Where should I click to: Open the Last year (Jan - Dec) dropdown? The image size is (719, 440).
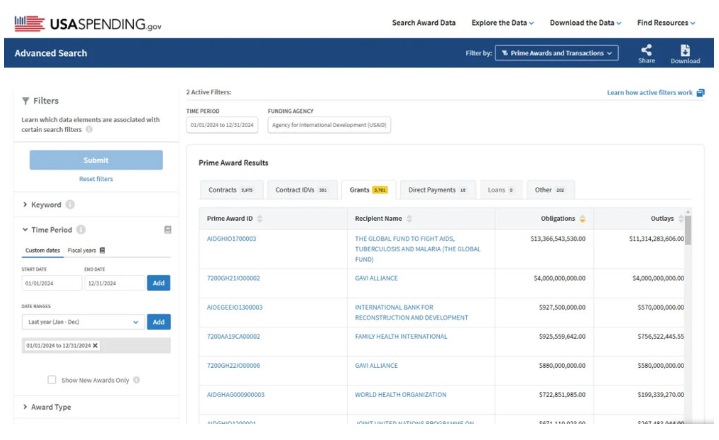click(x=83, y=322)
